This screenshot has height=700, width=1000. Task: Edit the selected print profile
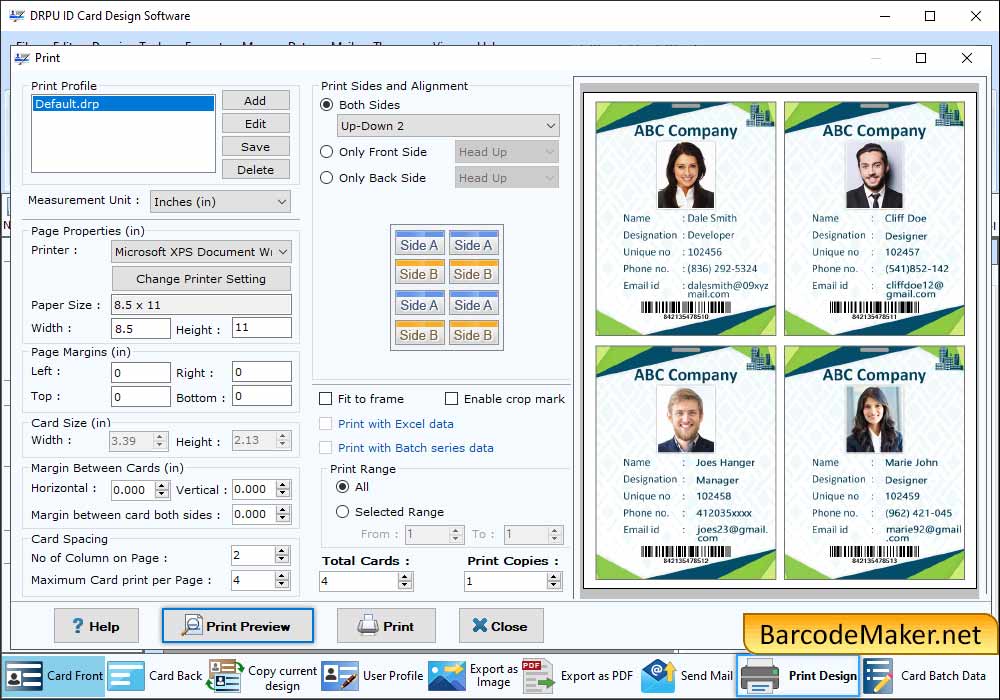(x=255, y=124)
